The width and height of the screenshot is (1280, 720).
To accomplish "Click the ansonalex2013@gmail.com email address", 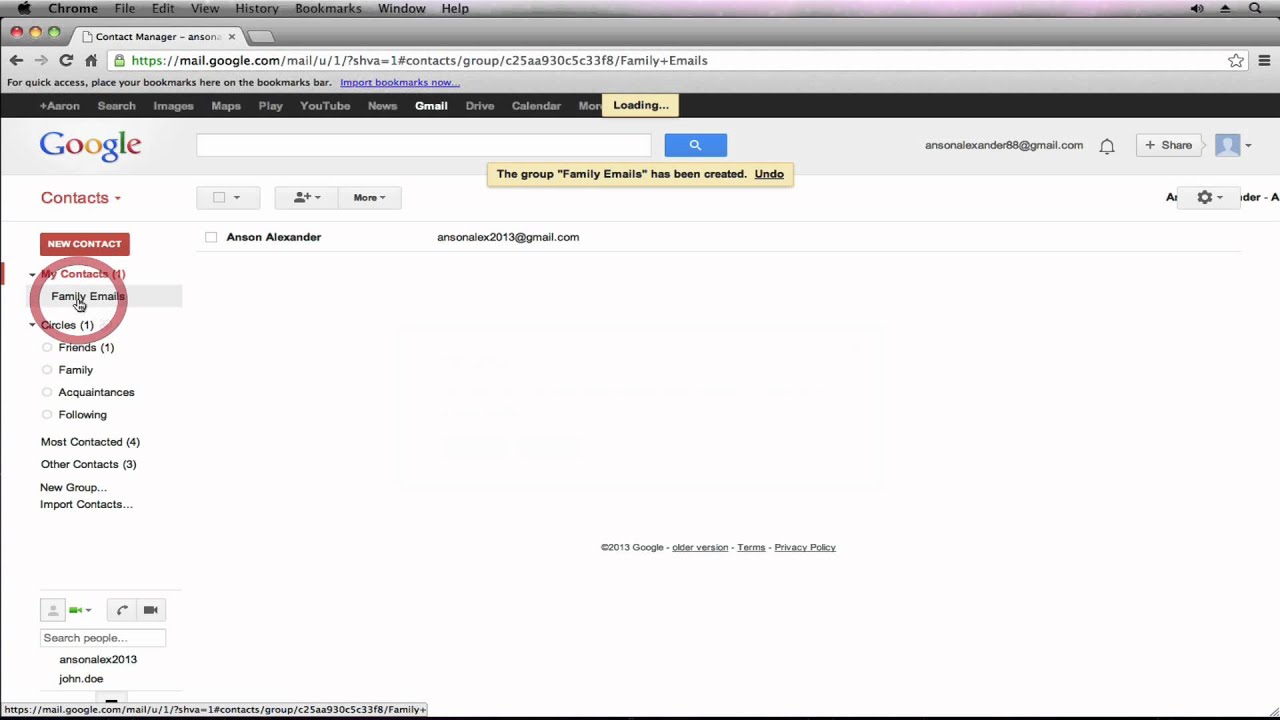I will point(508,237).
